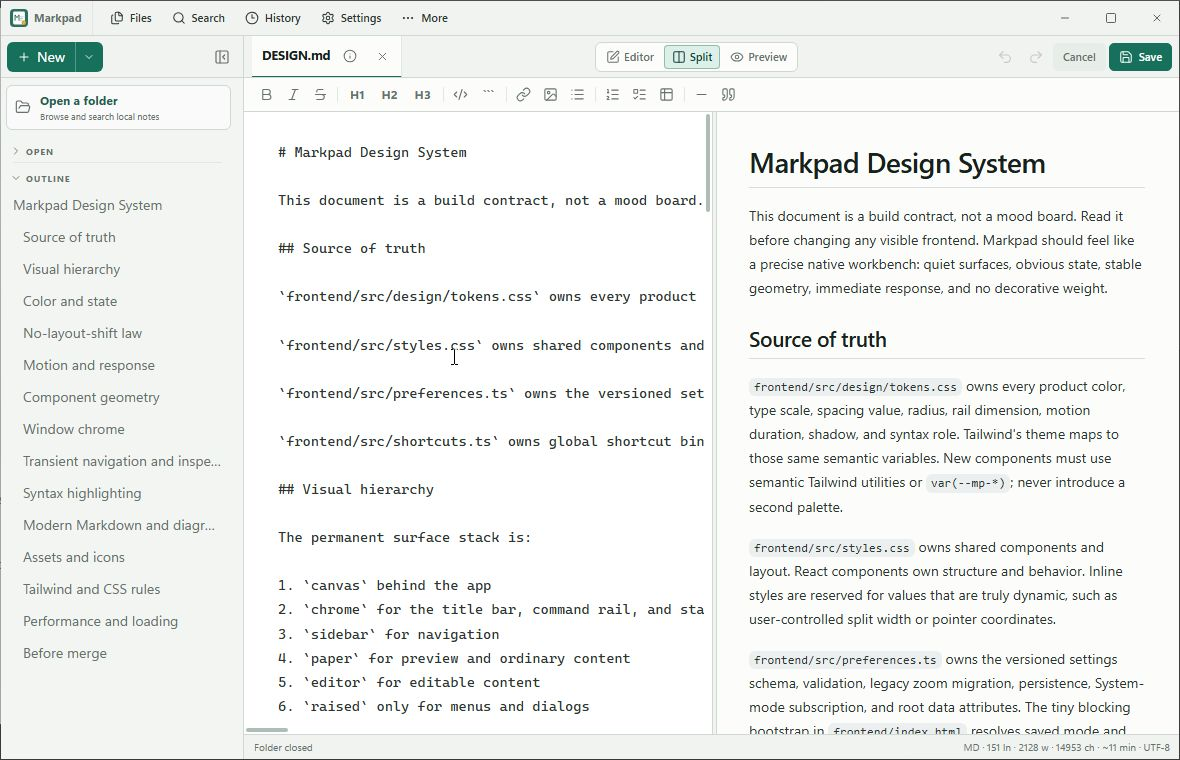Jump to Syntax highlighting outline item
The width and height of the screenshot is (1180, 760).
click(x=82, y=493)
